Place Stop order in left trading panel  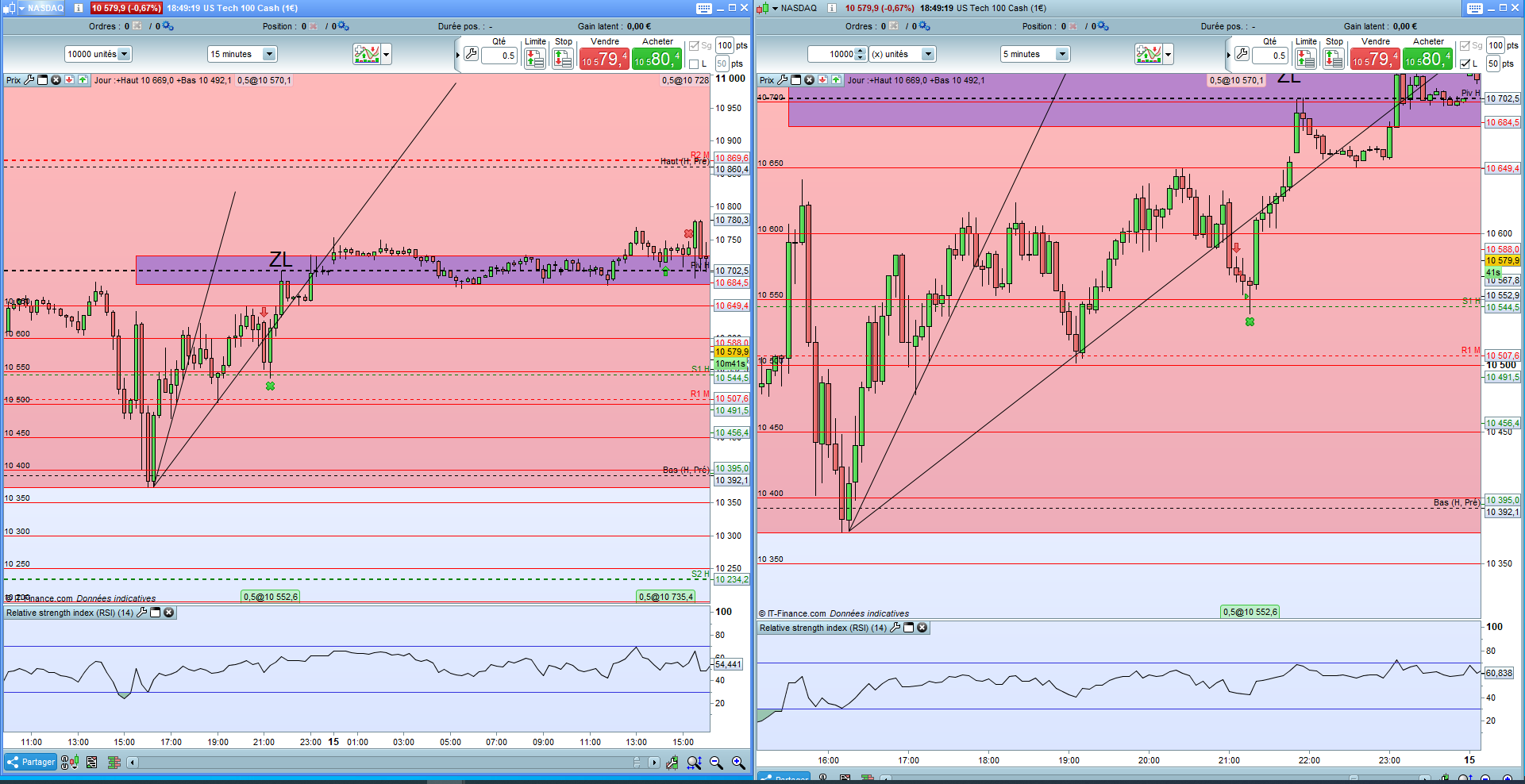coord(563,58)
